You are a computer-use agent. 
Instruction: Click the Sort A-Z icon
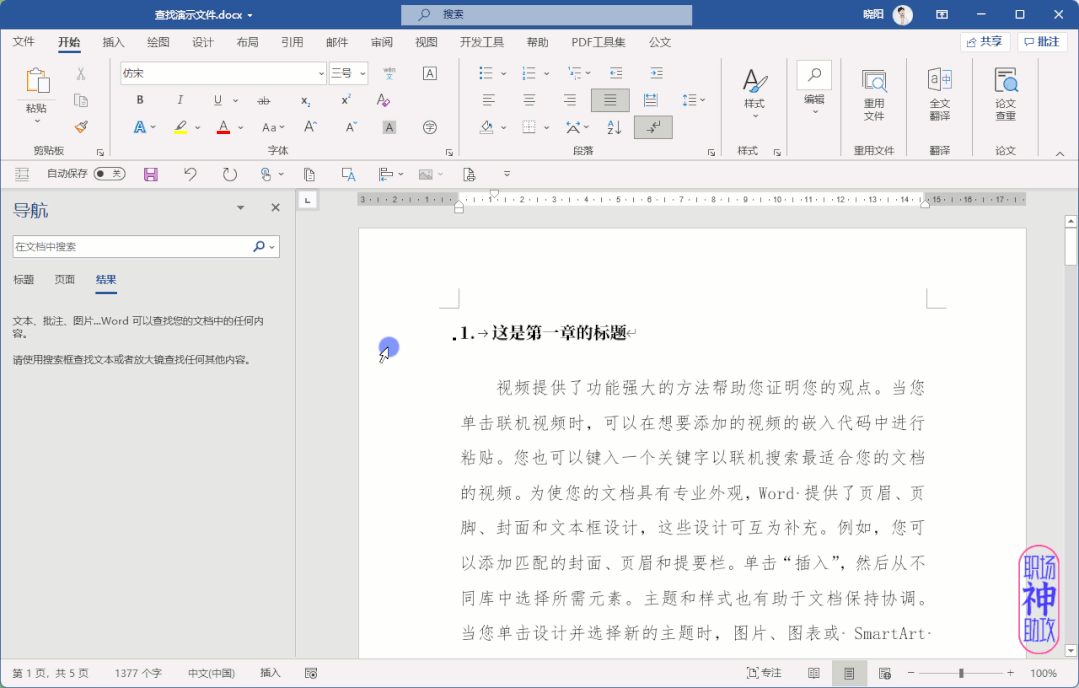[615, 127]
